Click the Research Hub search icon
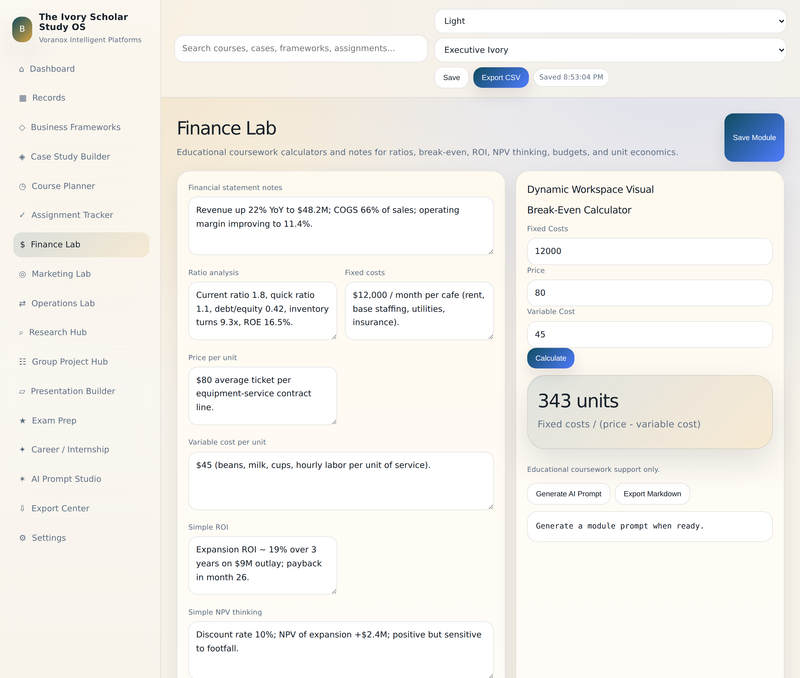800x678 pixels. click(21, 333)
